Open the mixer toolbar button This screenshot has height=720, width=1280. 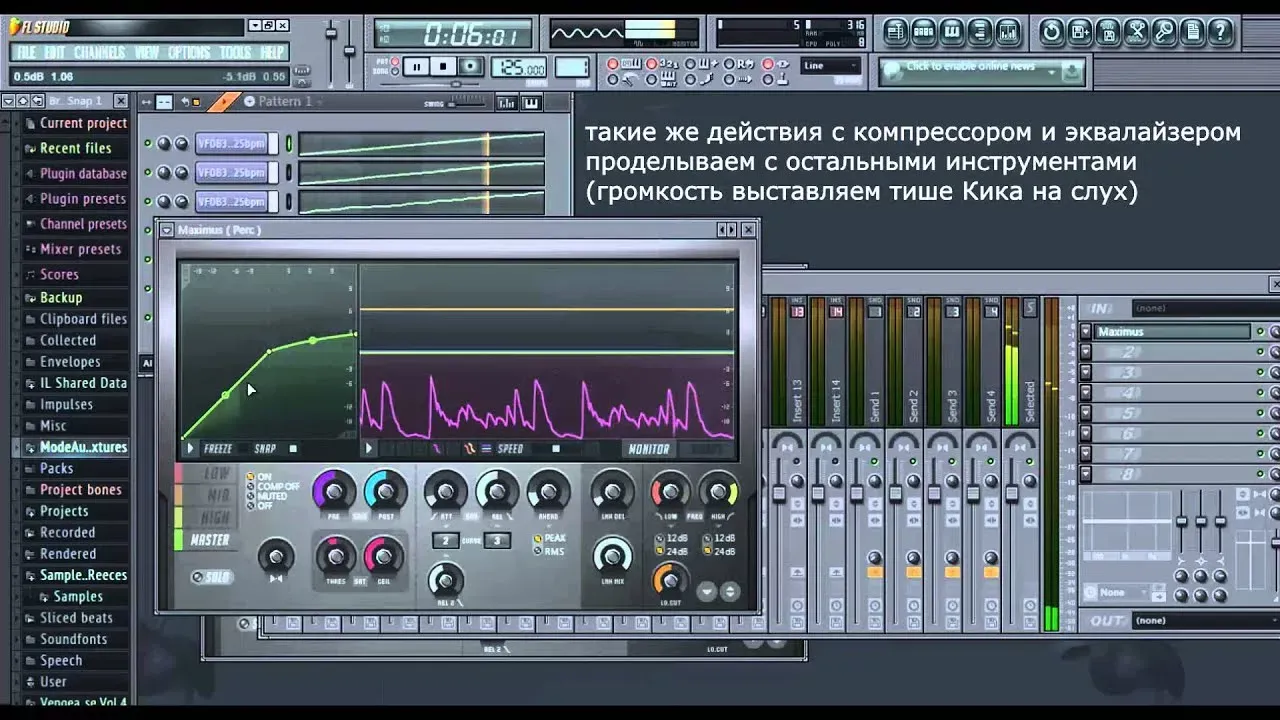[1008, 33]
